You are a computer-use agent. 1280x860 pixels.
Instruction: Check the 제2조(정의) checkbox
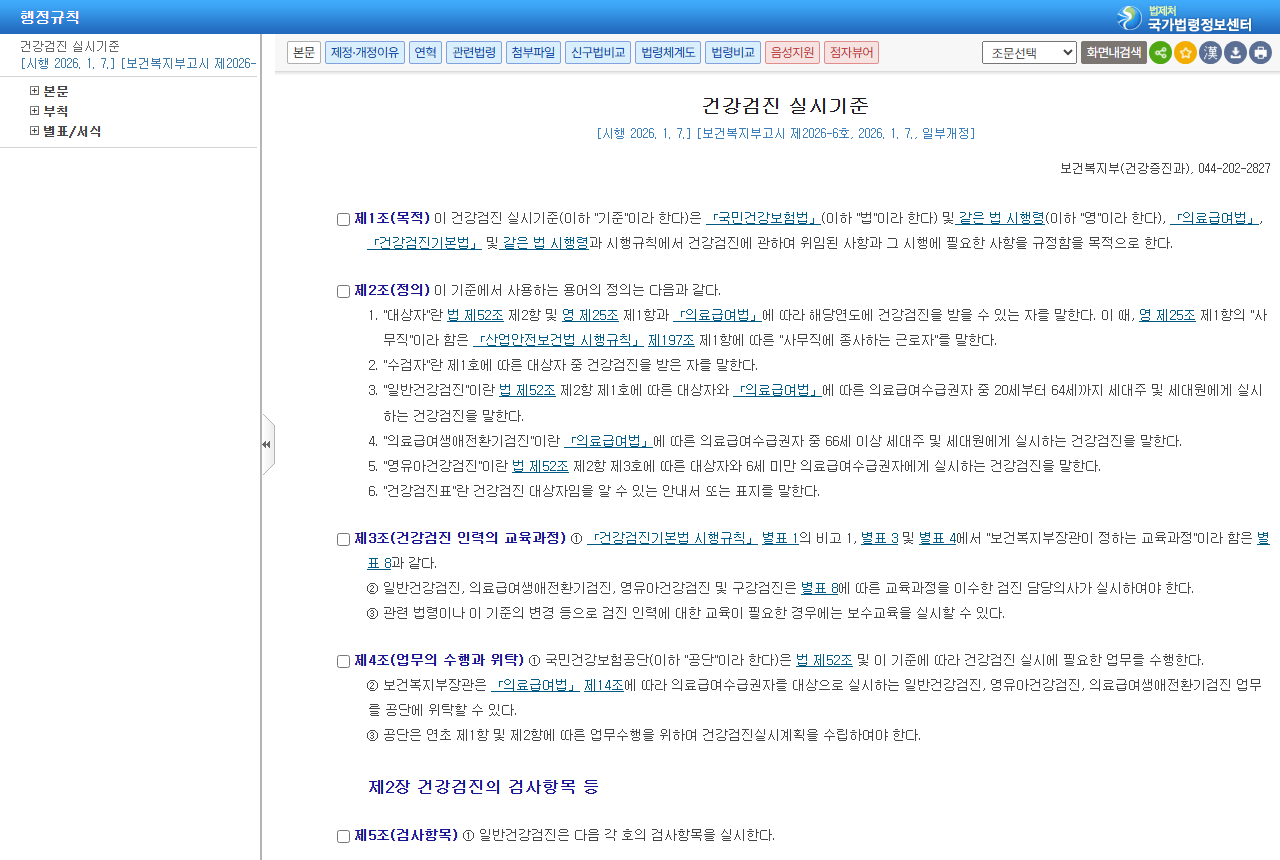point(343,291)
